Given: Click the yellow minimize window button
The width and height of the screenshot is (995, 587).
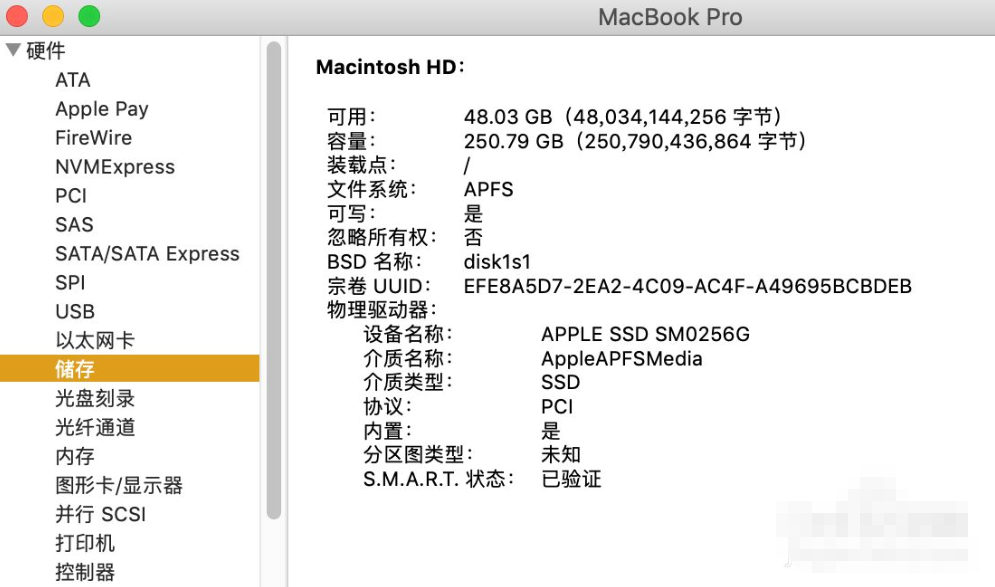Looking at the screenshot, I should click(53, 16).
